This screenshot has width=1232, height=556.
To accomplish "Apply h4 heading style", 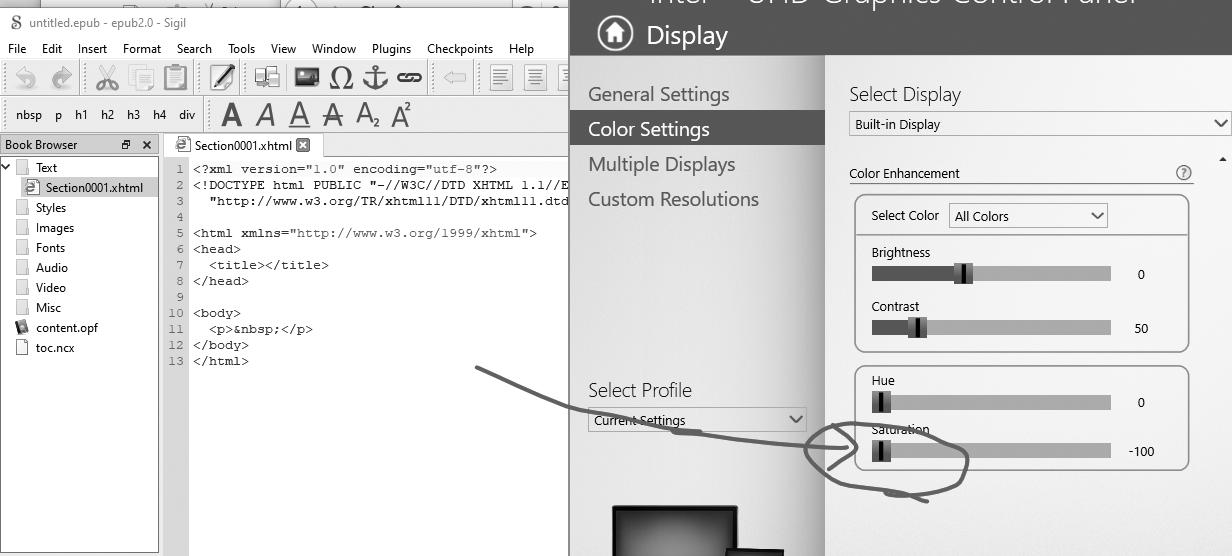I will click(x=159, y=115).
